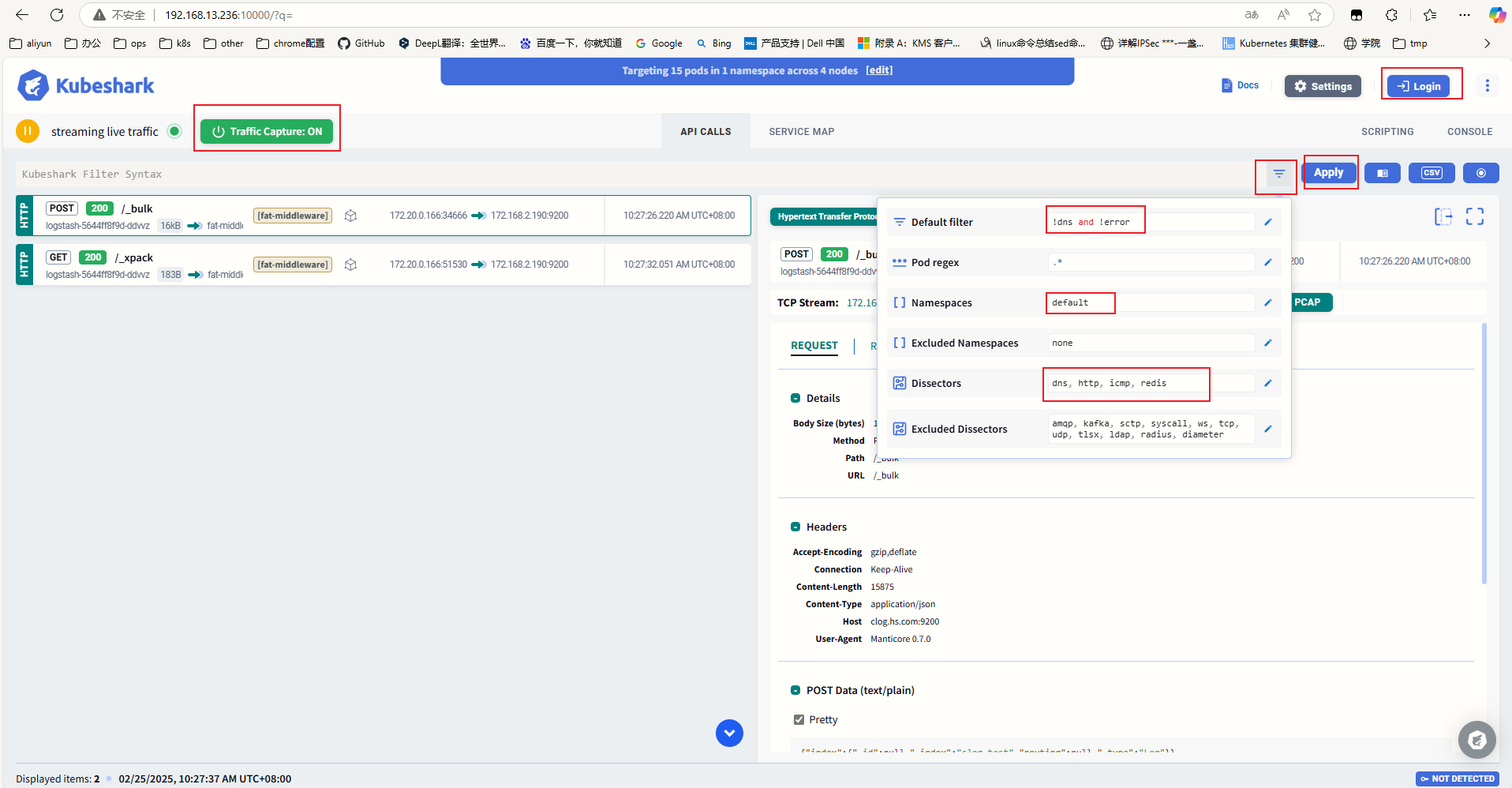Toggle Traffic Capture ON button
The width and height of the screenshot is (1512, 788).
tap(267, 132)
